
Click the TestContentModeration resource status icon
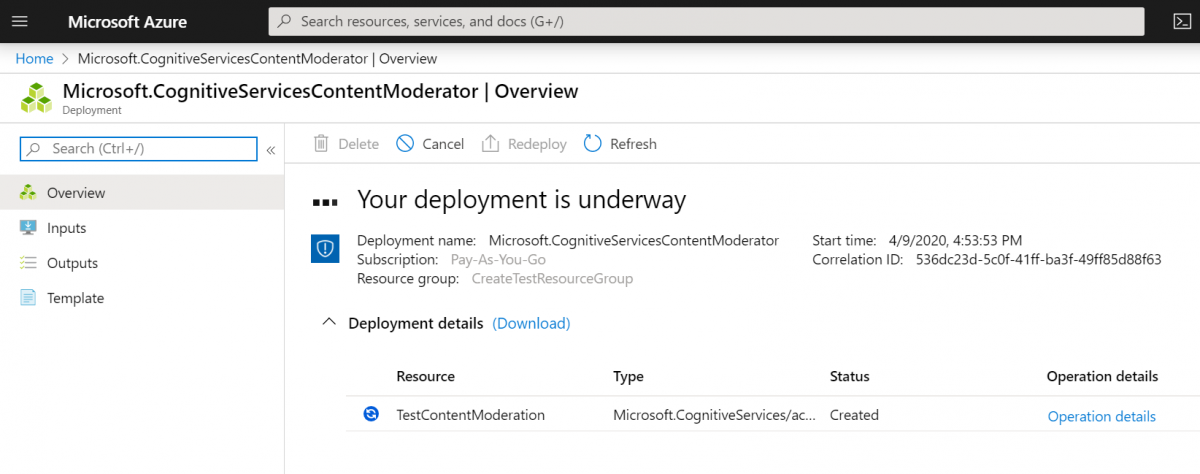click(x=371, y=414)
